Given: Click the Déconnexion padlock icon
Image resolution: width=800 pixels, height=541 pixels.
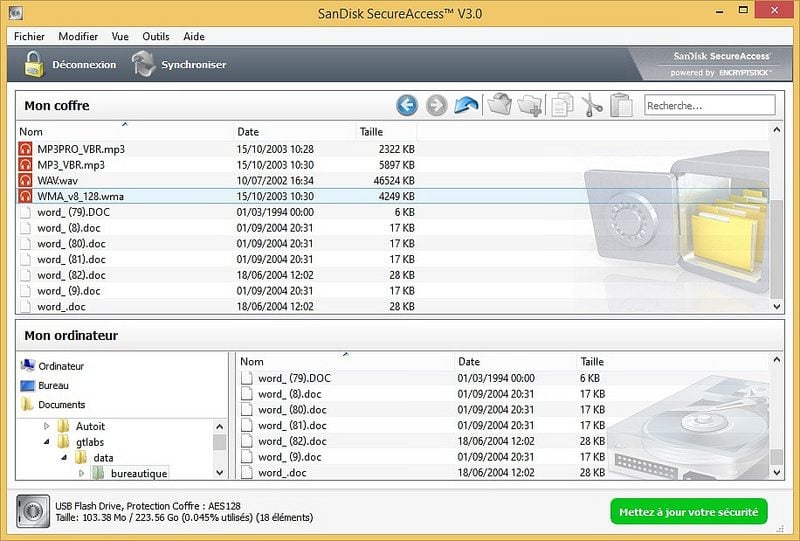Looking at the screenshot, I should 34,64.
